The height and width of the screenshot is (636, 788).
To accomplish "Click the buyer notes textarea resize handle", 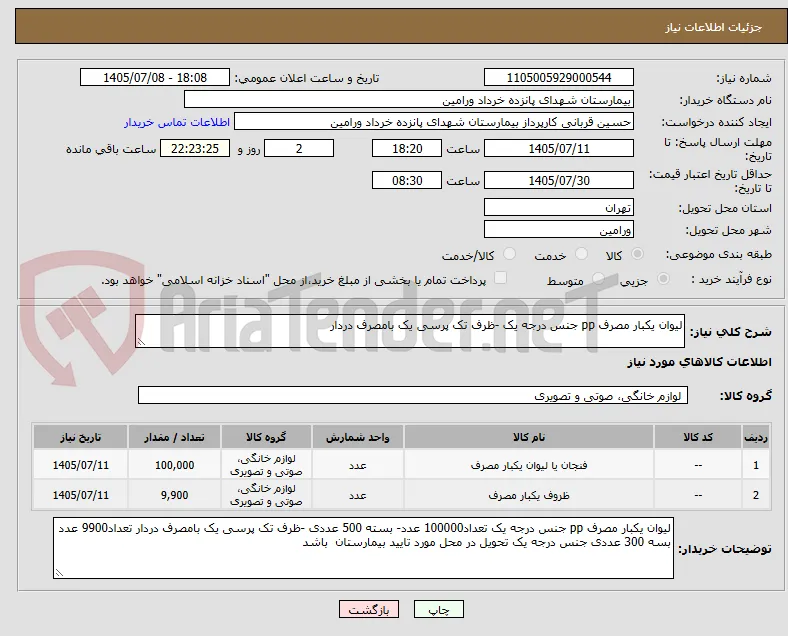I will pos(59,572).
